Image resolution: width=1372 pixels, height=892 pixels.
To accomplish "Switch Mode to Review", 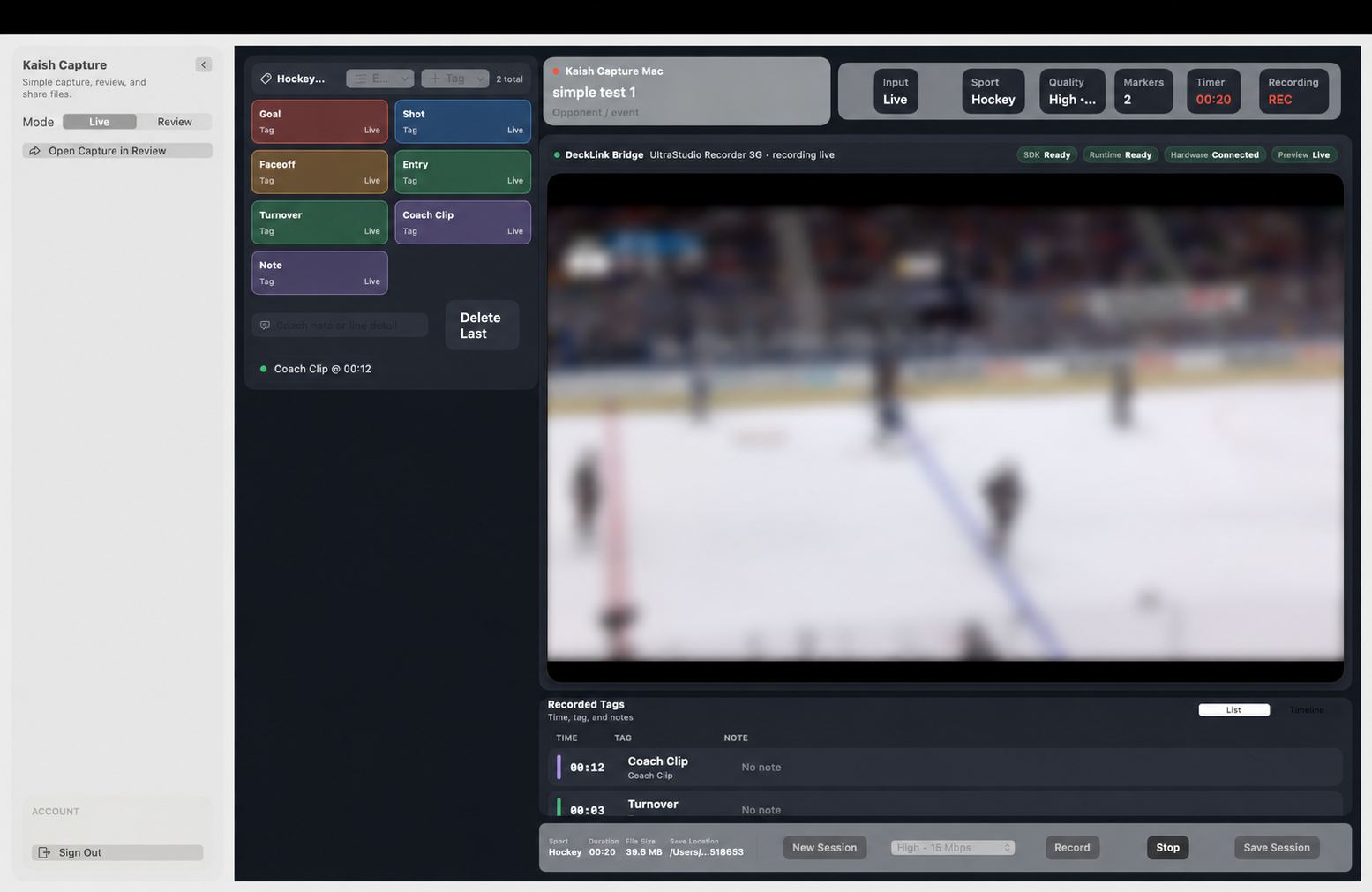I will coord(175,122).
